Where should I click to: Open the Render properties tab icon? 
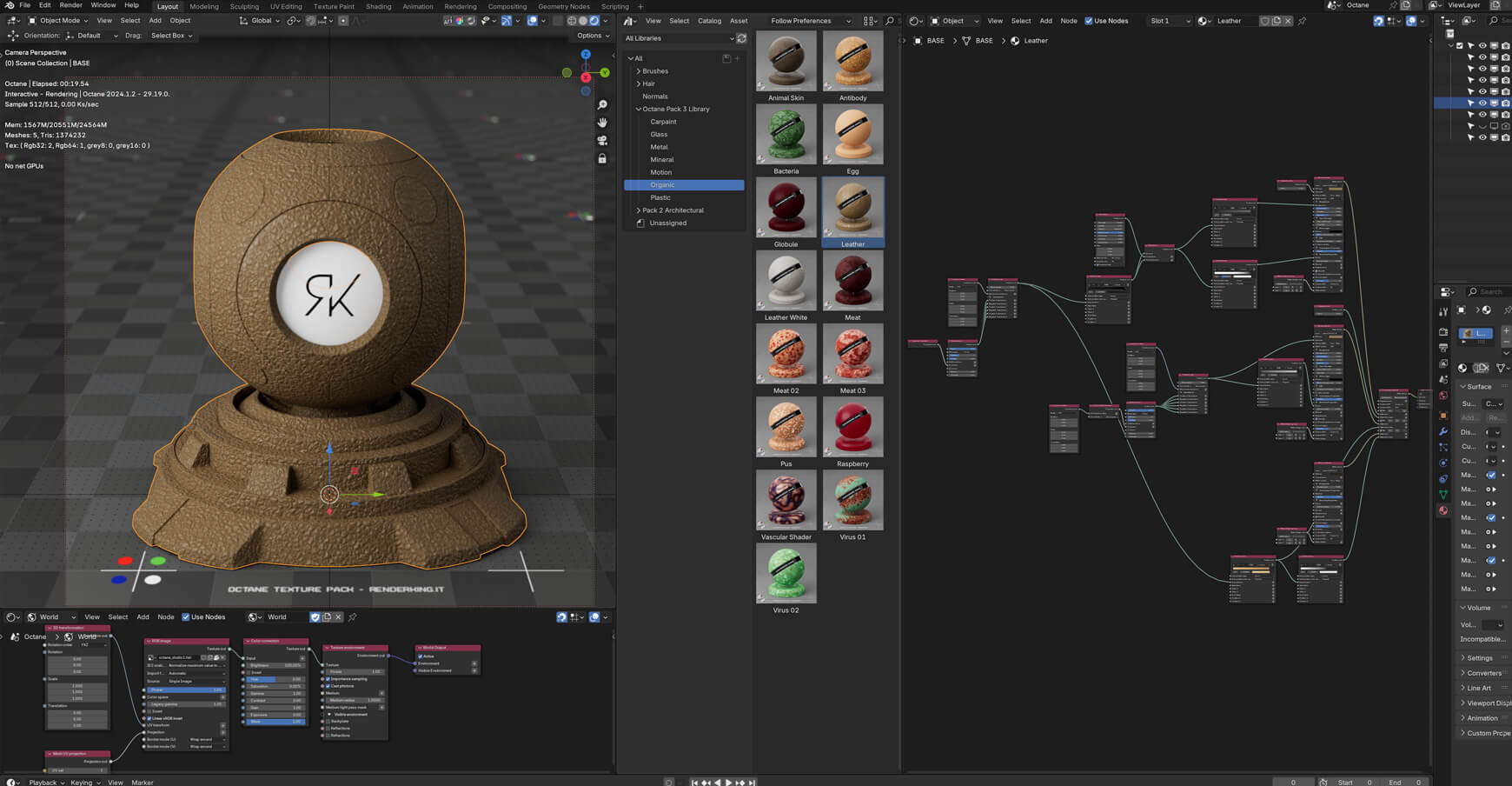click(x=1443, y=331)
